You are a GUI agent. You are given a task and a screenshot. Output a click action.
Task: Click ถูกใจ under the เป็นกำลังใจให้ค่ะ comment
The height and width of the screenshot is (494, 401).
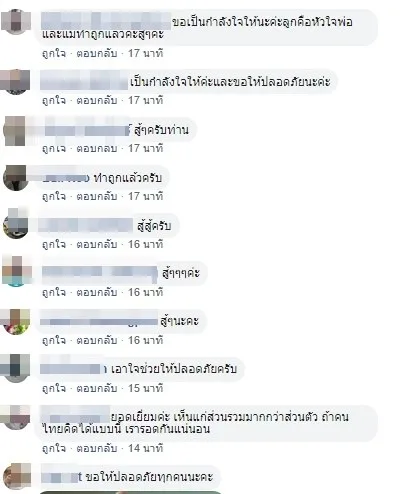pos(54,100)
